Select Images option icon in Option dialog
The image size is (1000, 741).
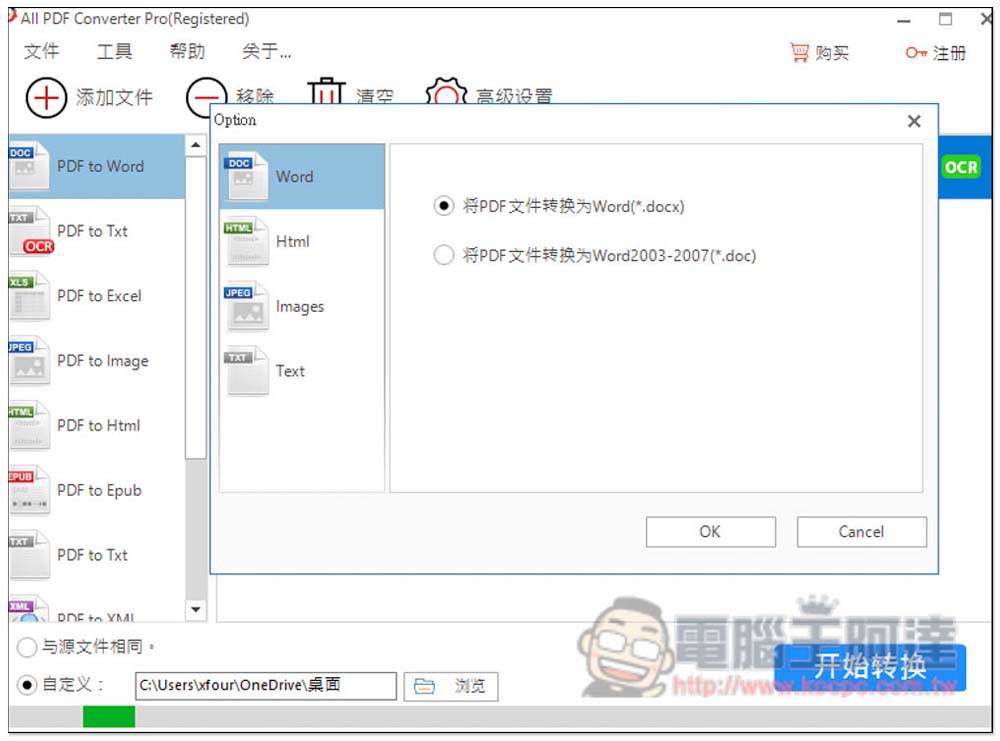[x=246, y=306]
